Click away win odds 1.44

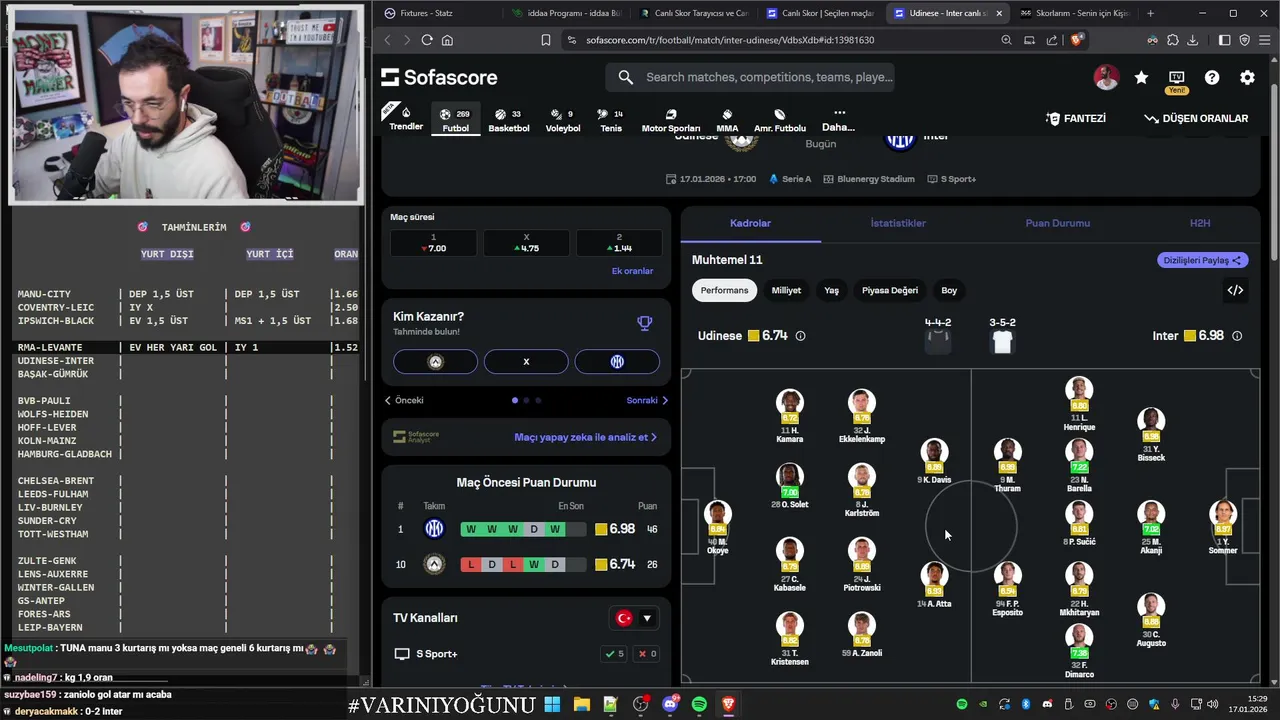pyautogui.click(x=619, y=243)
